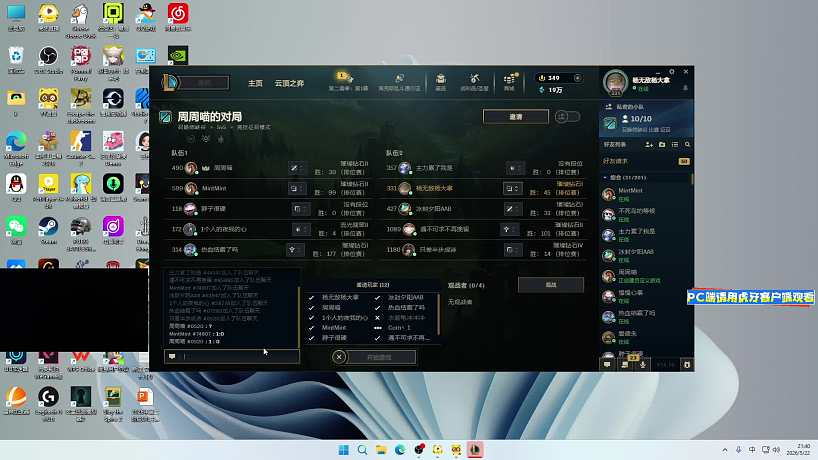Click the League client taskbar icon

click(x=475, y=450)
